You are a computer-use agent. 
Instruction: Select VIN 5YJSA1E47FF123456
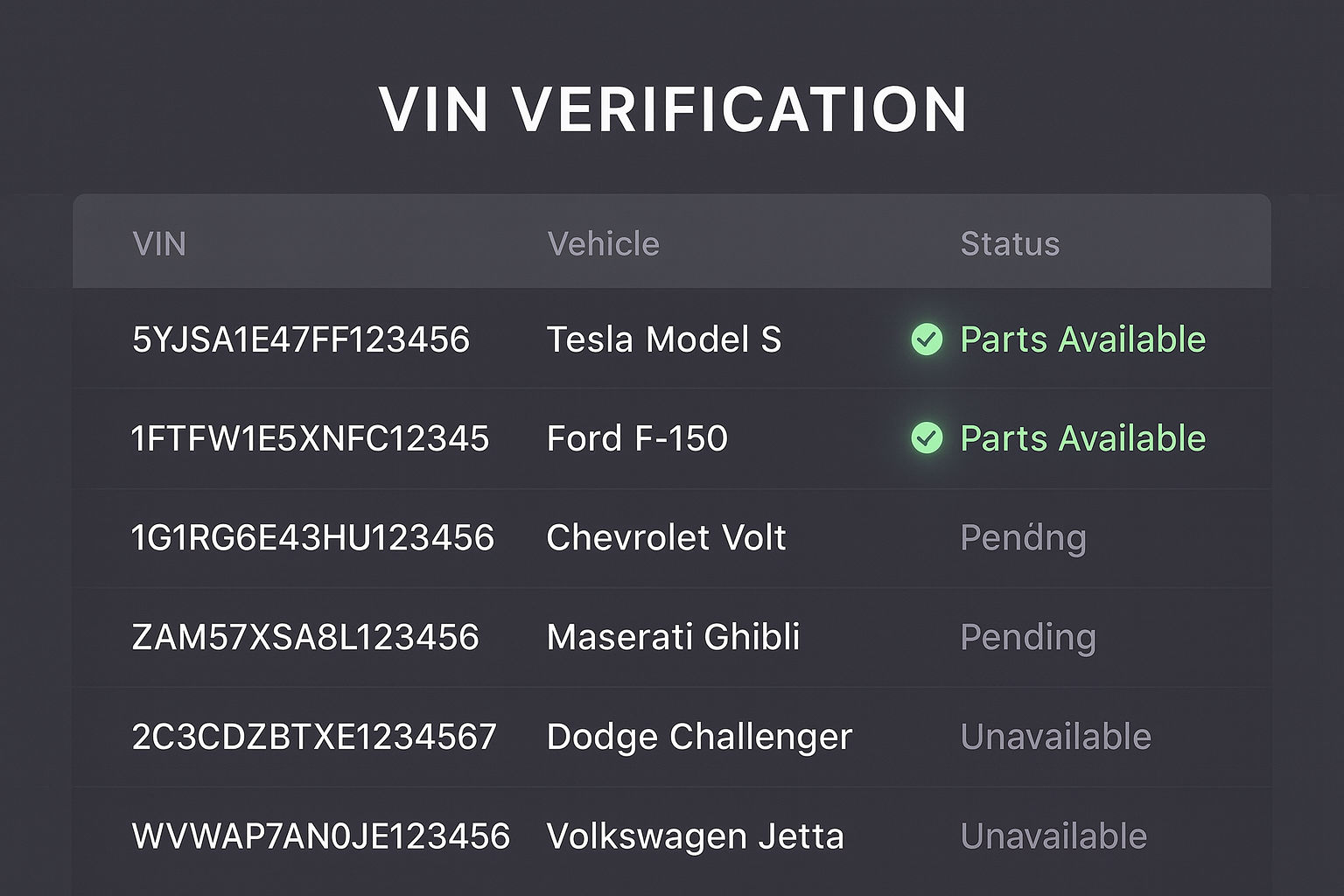(x=300, y=339)
